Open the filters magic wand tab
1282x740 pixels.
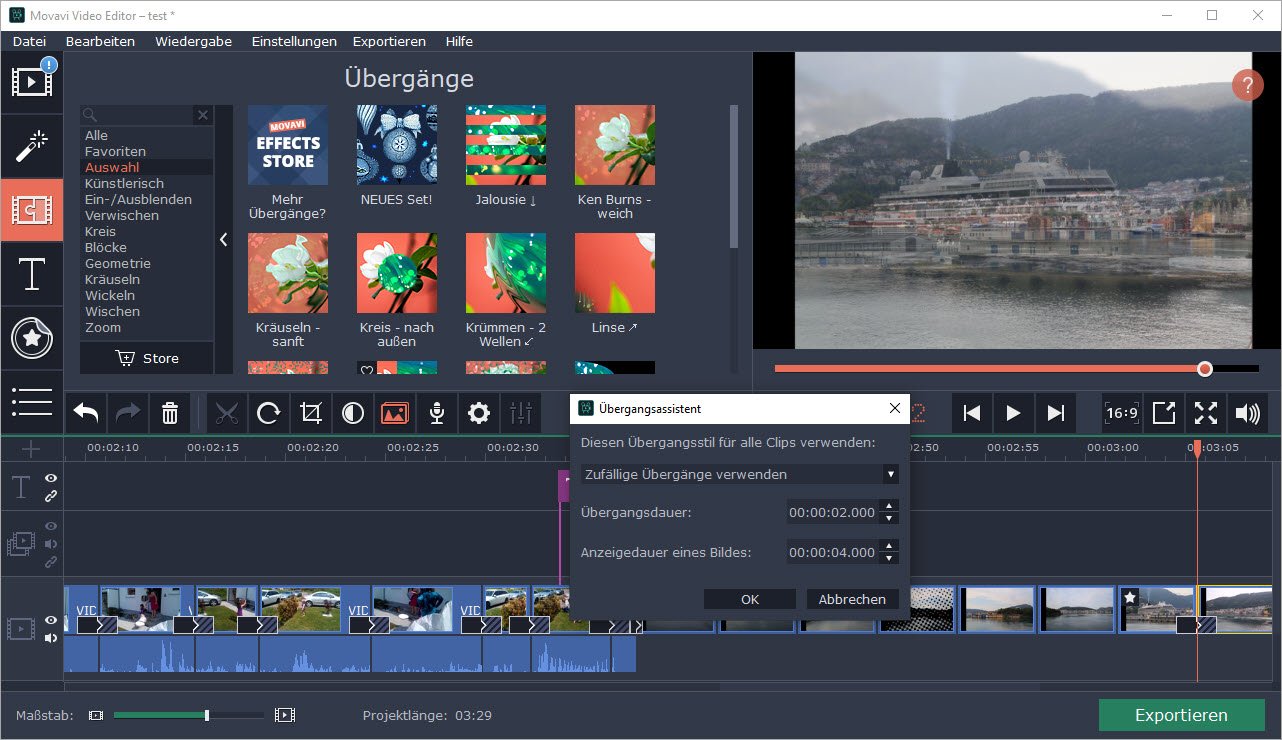32,146
